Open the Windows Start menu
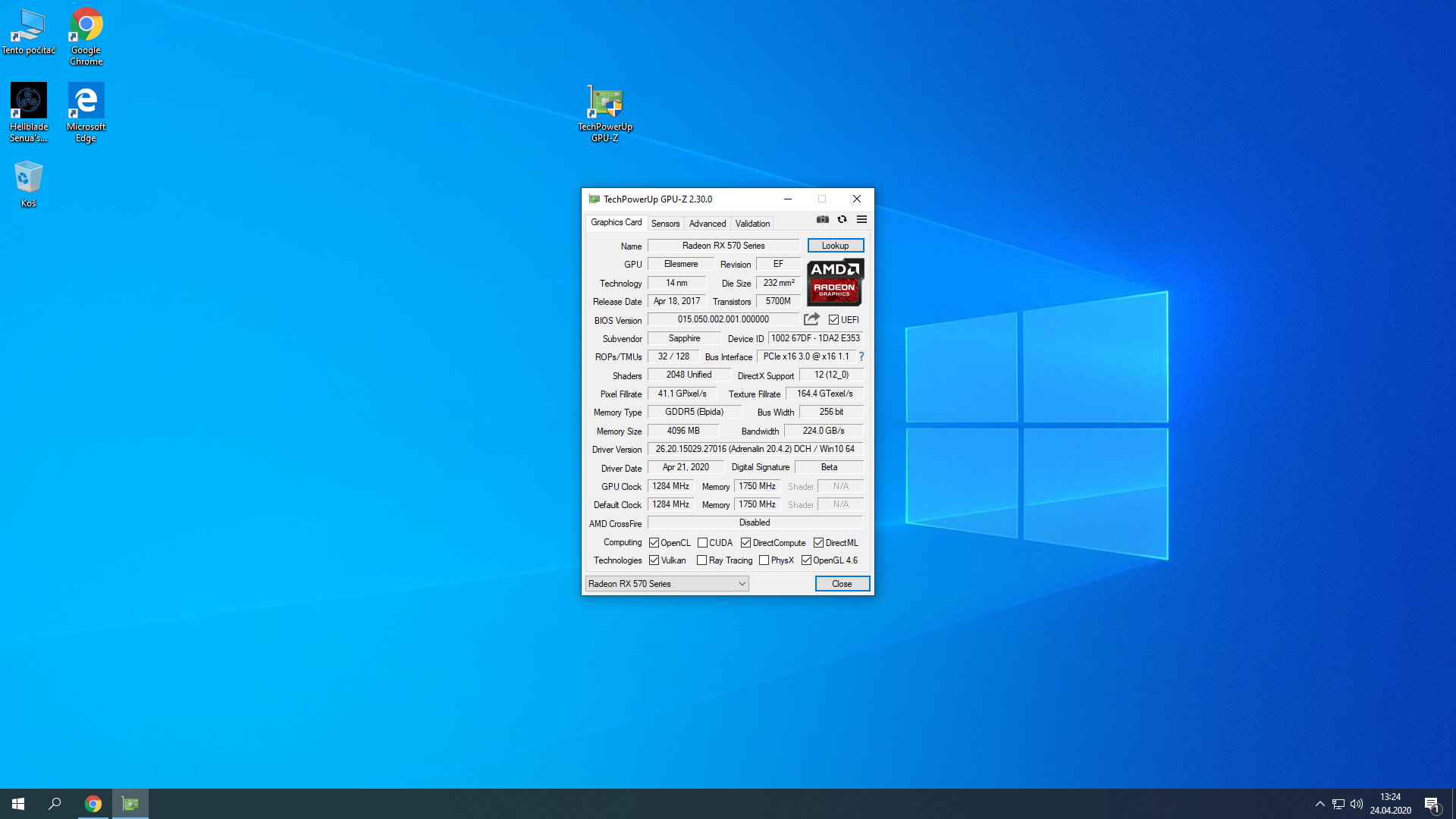 pyautogui.click(x=18, y=804)
